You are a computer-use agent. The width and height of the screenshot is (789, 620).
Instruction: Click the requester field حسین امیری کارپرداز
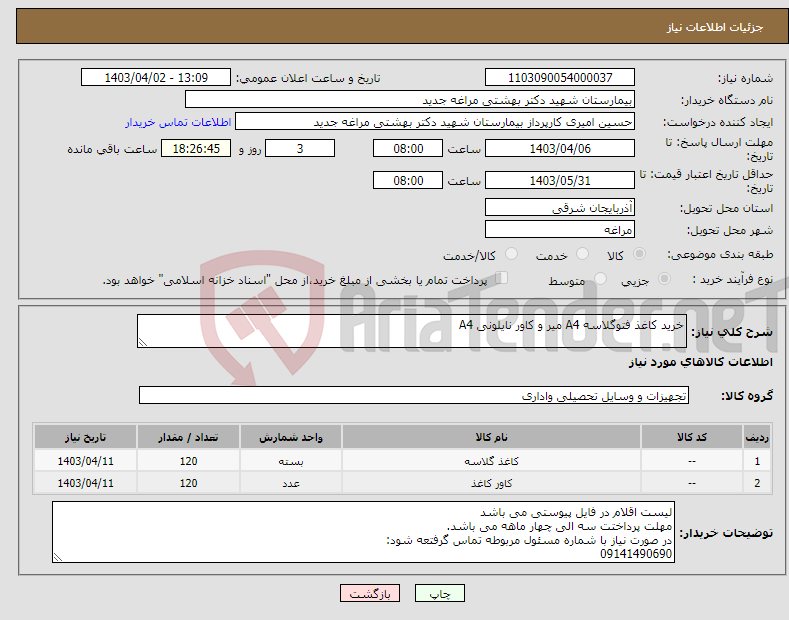[435, 122]
